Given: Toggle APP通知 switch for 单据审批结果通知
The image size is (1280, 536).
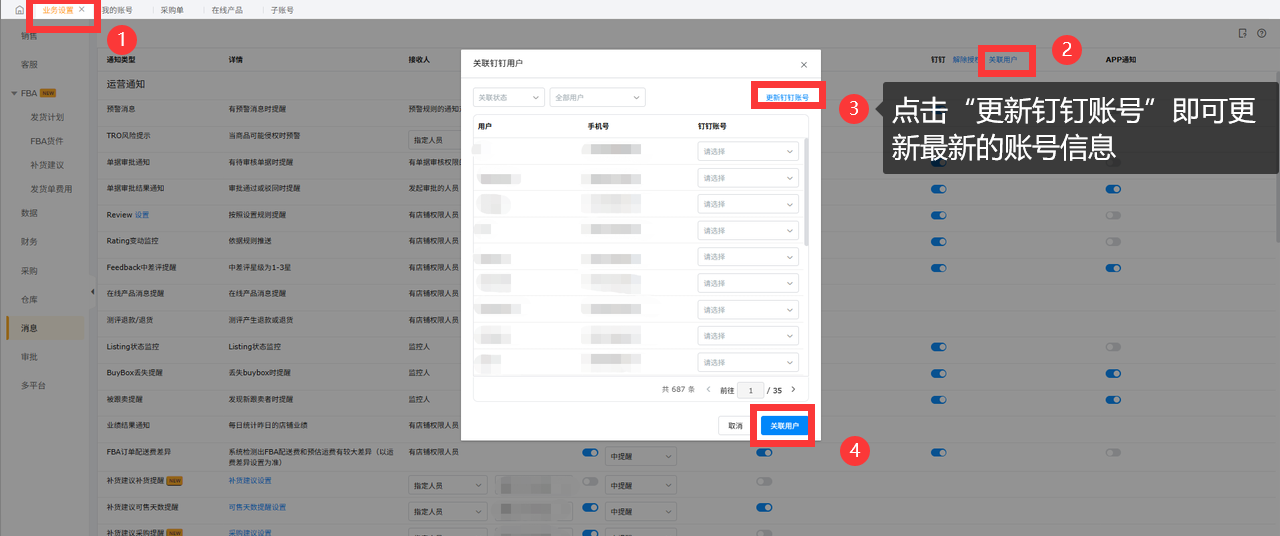Looking at the screenshot, I should tap(1113, 188).
